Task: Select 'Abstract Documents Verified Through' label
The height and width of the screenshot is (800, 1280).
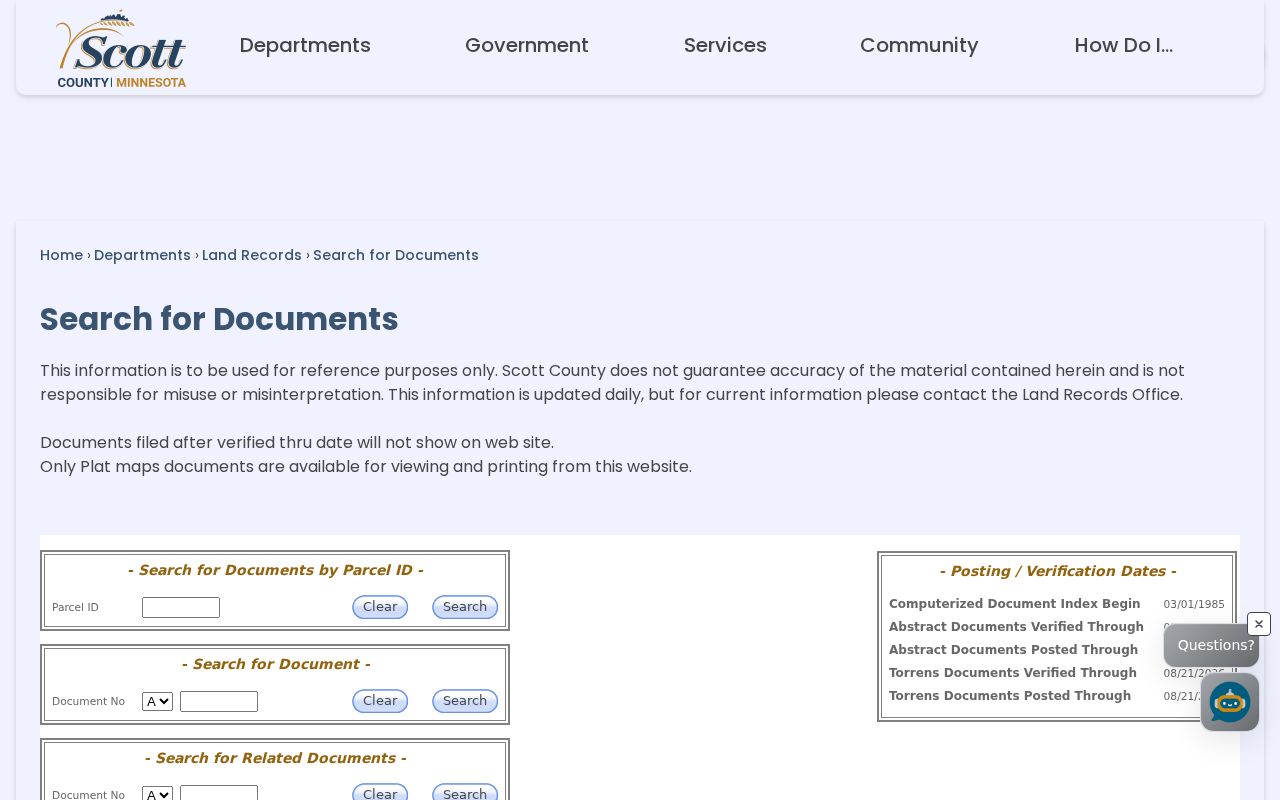Action: (x=1016, y=627)
